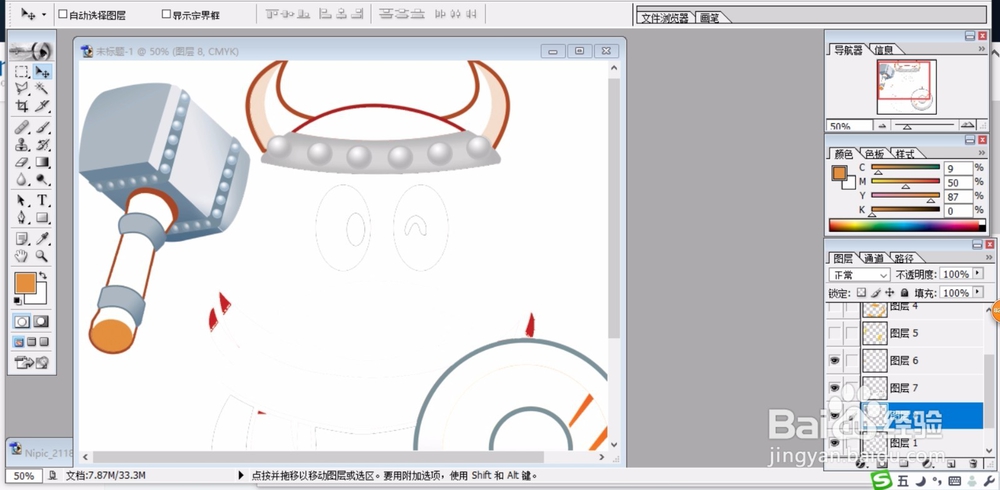1000x490 pixels.
Task: Click the CMYK color spectrum ramp
Action: pyautogui.click(x=906, y=225)
